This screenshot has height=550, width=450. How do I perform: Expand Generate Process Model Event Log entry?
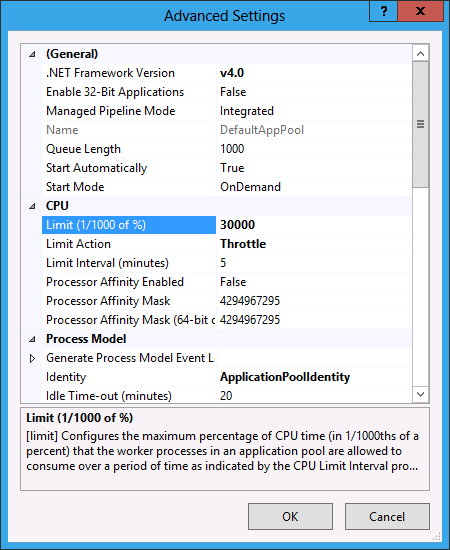(x=32, y=358)
